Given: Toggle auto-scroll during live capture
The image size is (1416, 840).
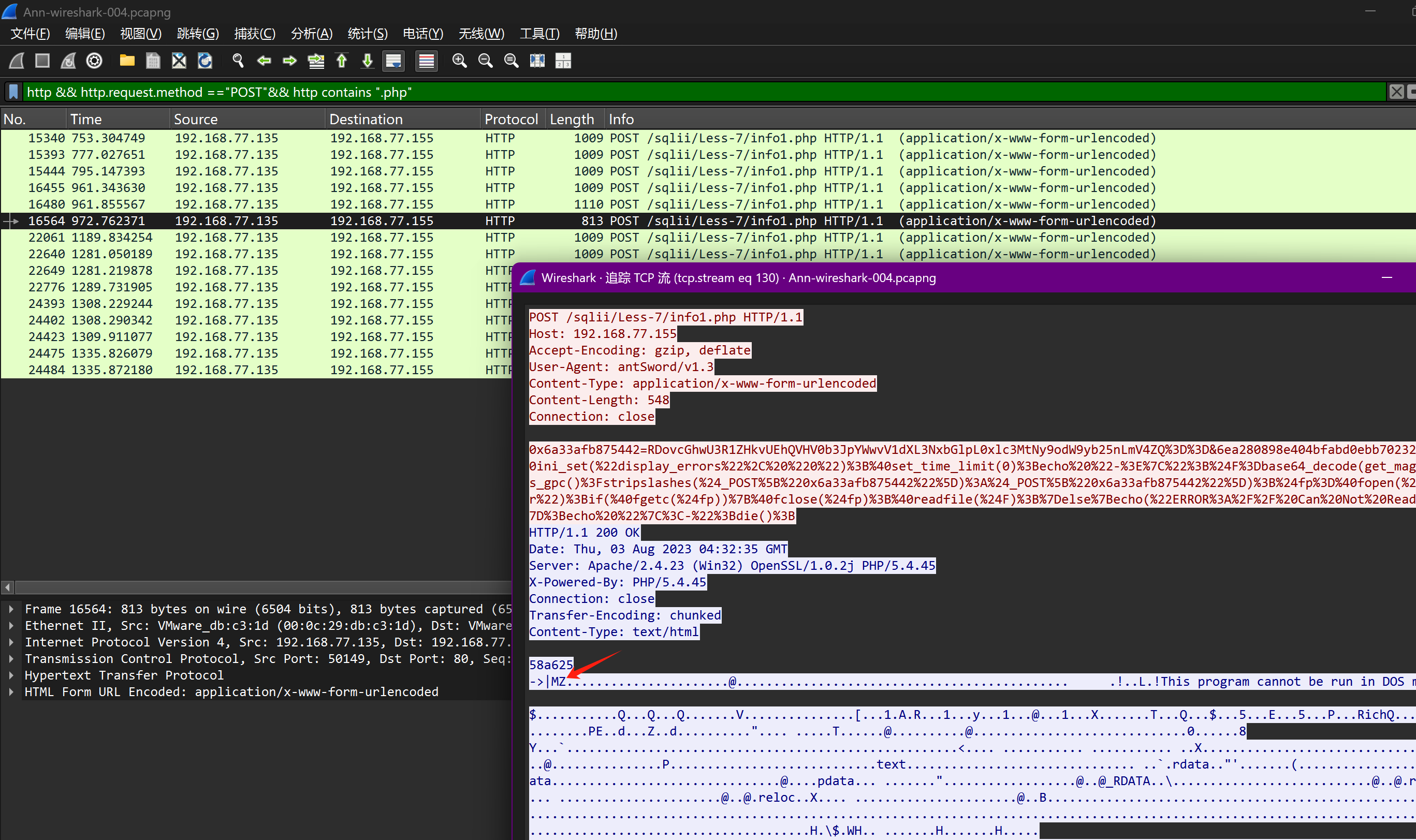Looking at the screenshot, I should 393,61.
